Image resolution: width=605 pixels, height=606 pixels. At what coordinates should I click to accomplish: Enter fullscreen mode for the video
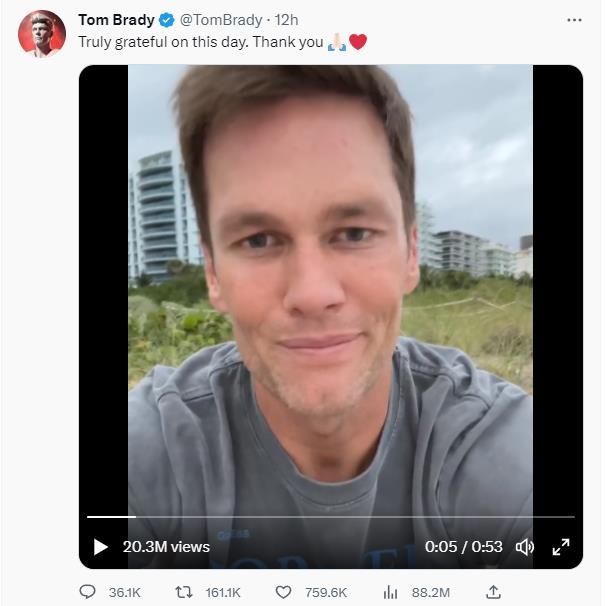click(x=561, y=547)
